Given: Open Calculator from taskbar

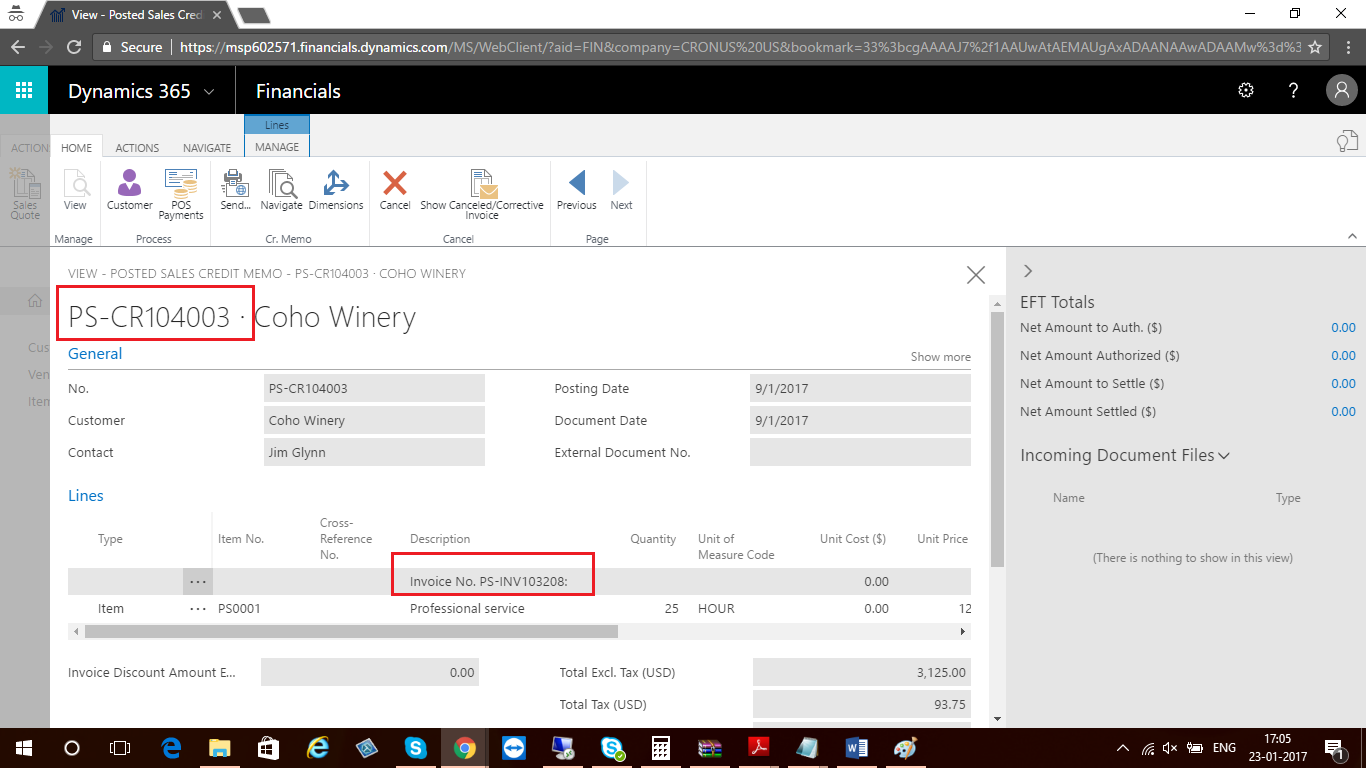Looking at the screenshot, I should [x=660, y=747].
